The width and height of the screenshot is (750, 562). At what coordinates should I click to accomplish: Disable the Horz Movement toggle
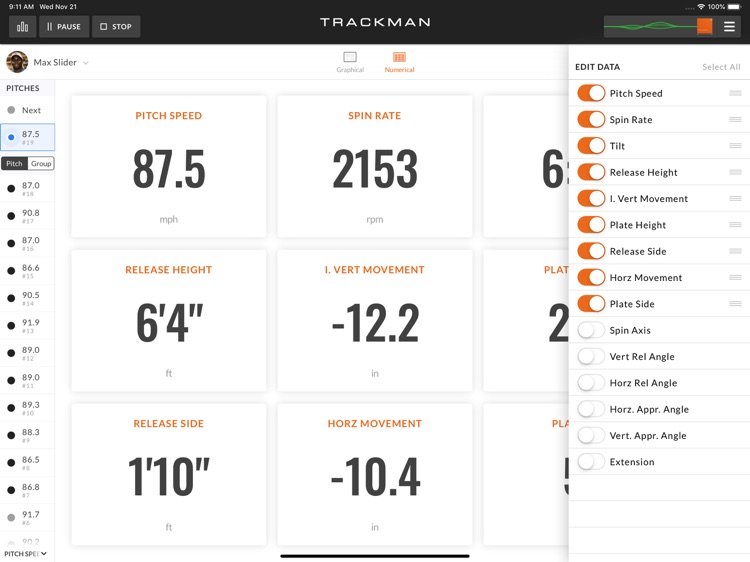[x=591, y=277]
